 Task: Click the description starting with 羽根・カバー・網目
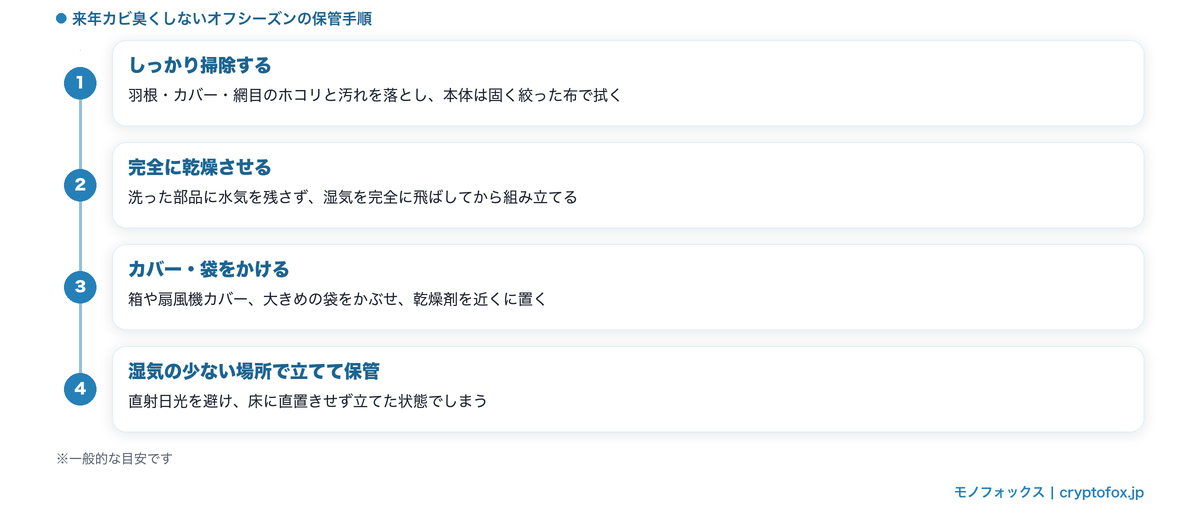[375, 95]
